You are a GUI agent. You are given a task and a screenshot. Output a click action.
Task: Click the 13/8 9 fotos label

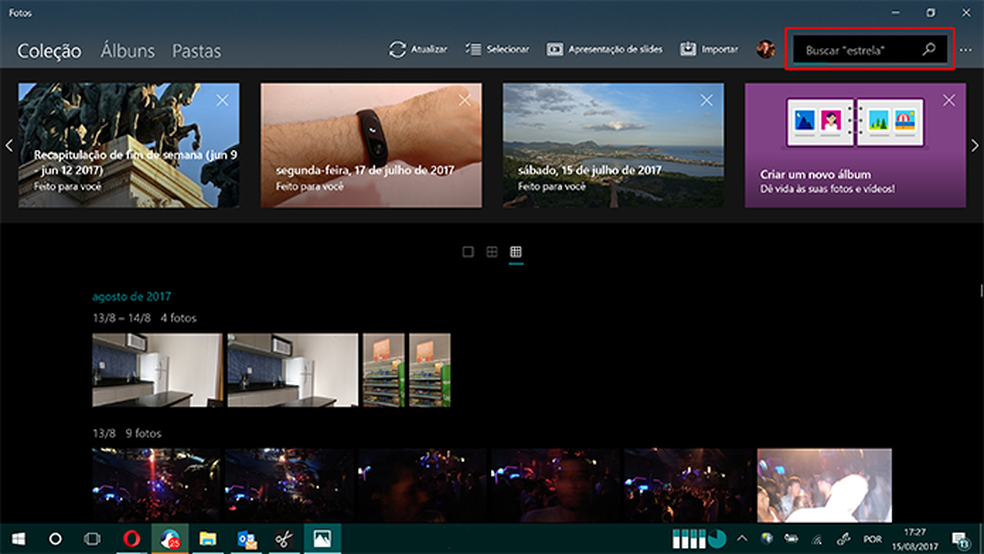coord(127,434)
